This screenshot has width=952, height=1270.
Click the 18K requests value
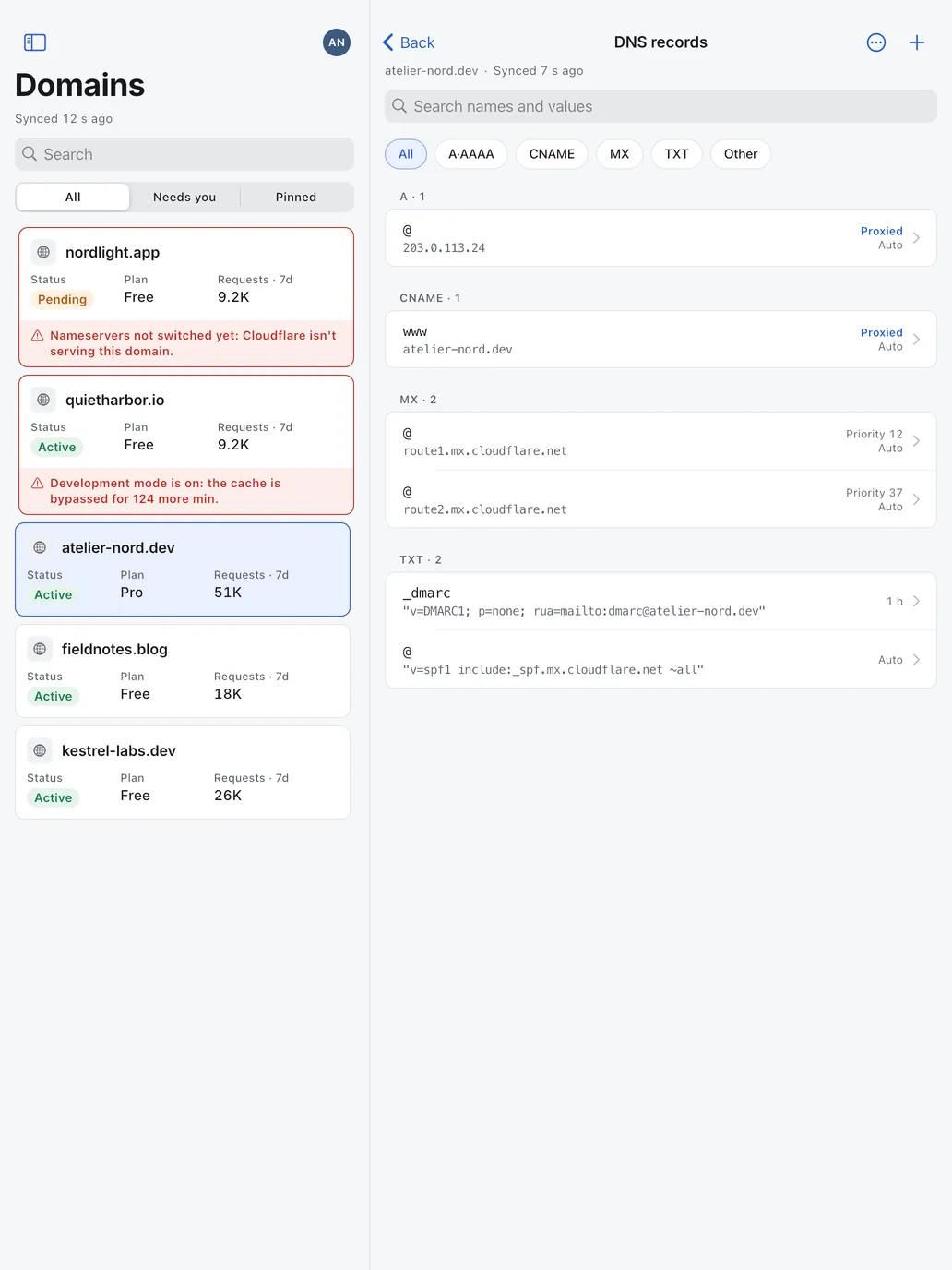click(228, 694)
